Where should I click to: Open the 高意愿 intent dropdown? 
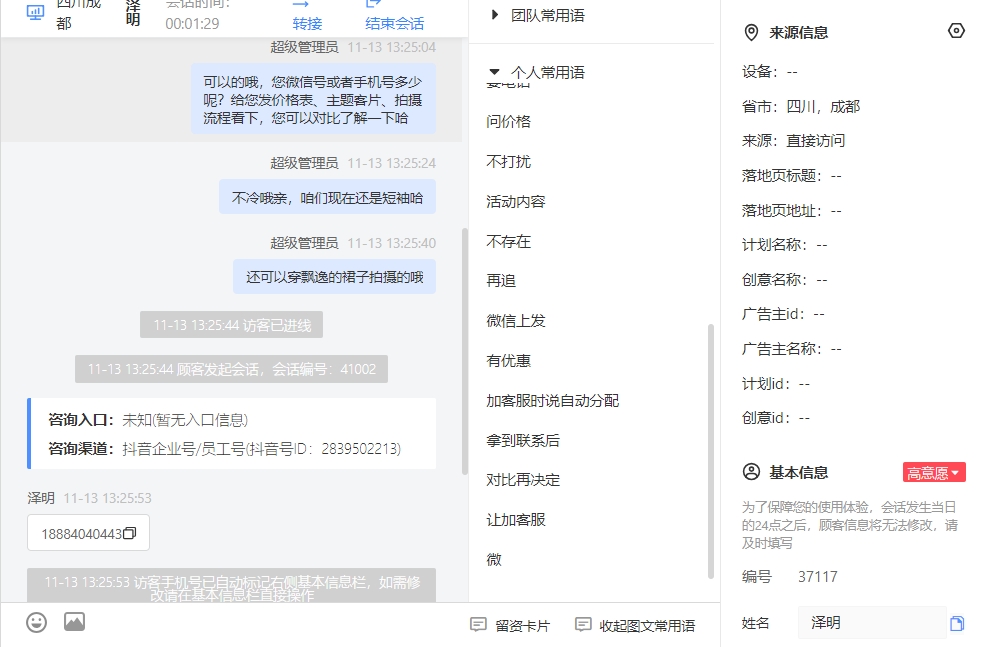coord(934,473)
